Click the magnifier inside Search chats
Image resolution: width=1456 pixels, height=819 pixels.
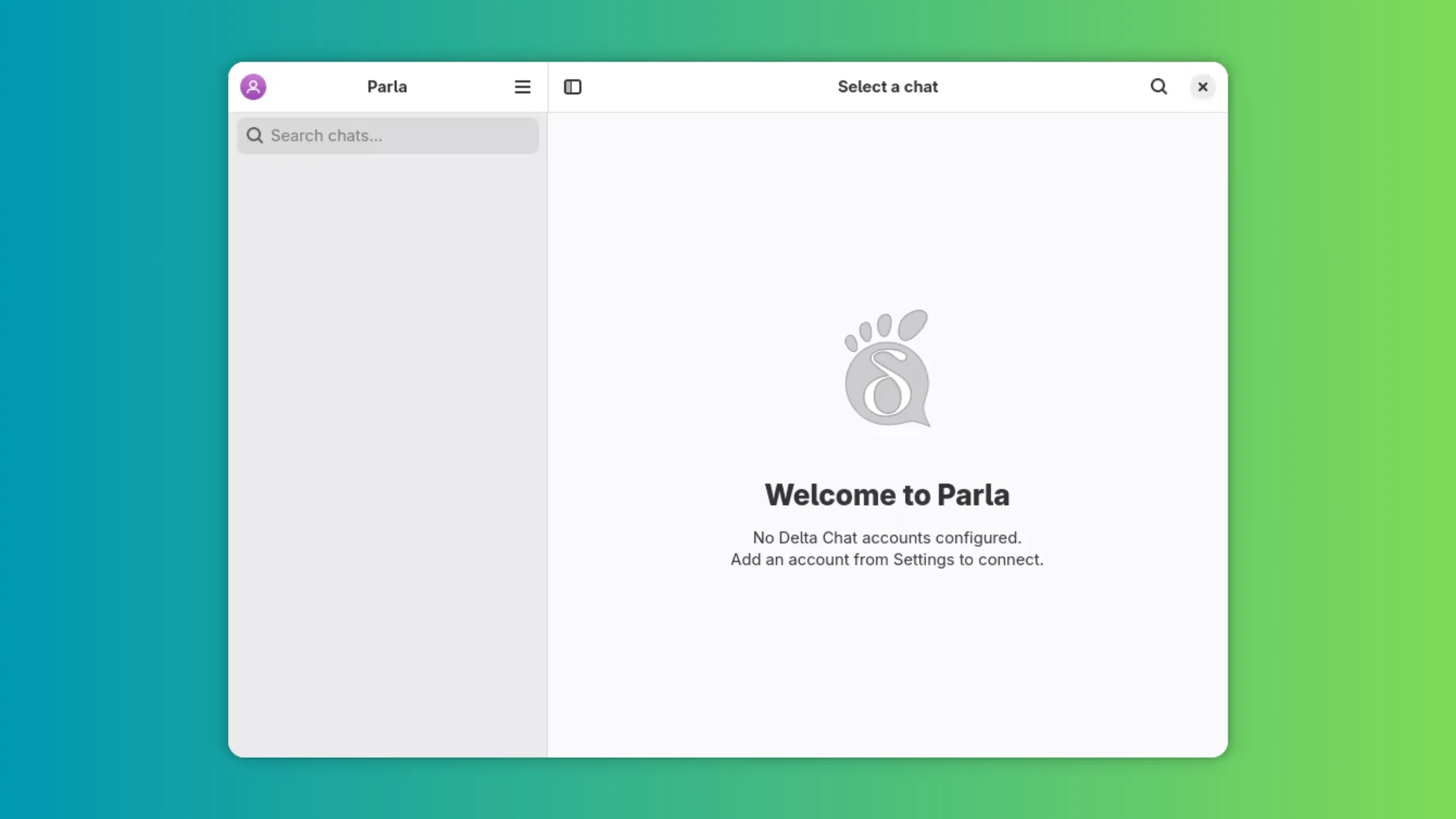255,135
